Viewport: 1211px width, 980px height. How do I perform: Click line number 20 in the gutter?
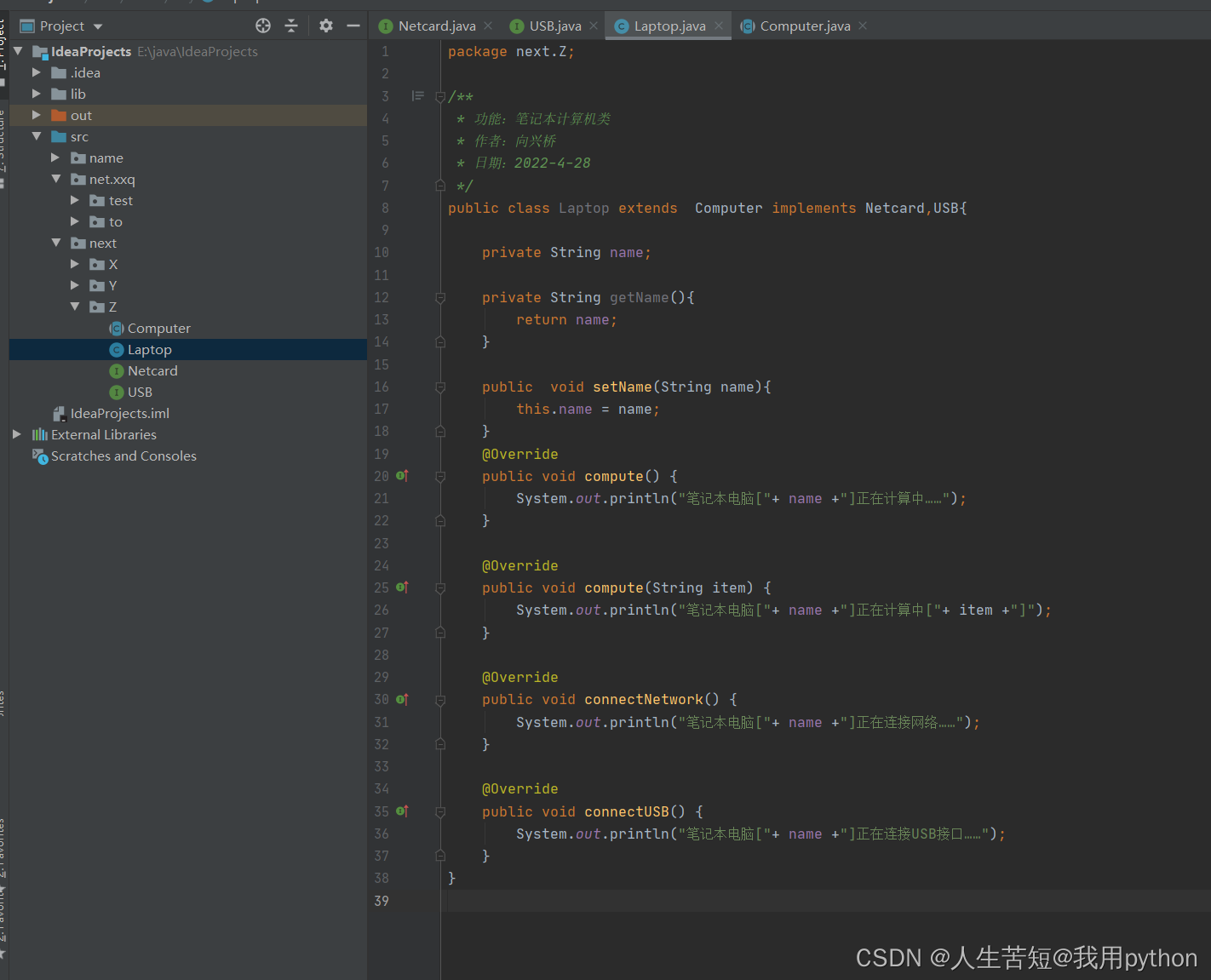[x=382, y=477]
